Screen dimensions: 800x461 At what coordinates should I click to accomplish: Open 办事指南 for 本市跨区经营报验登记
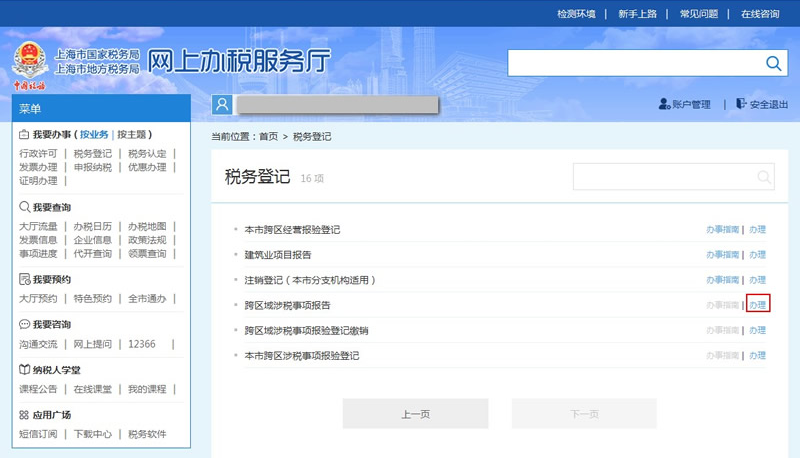click(x=722, y=229)
